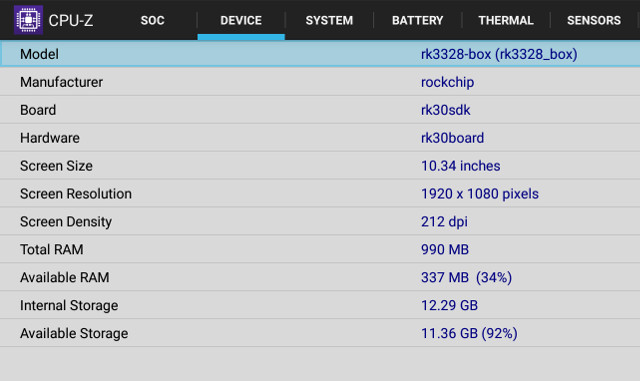The height and width of the screenshot is (381, 640).
Task: Open the SYSTEM tab
Action: click(x=329, y=20)
